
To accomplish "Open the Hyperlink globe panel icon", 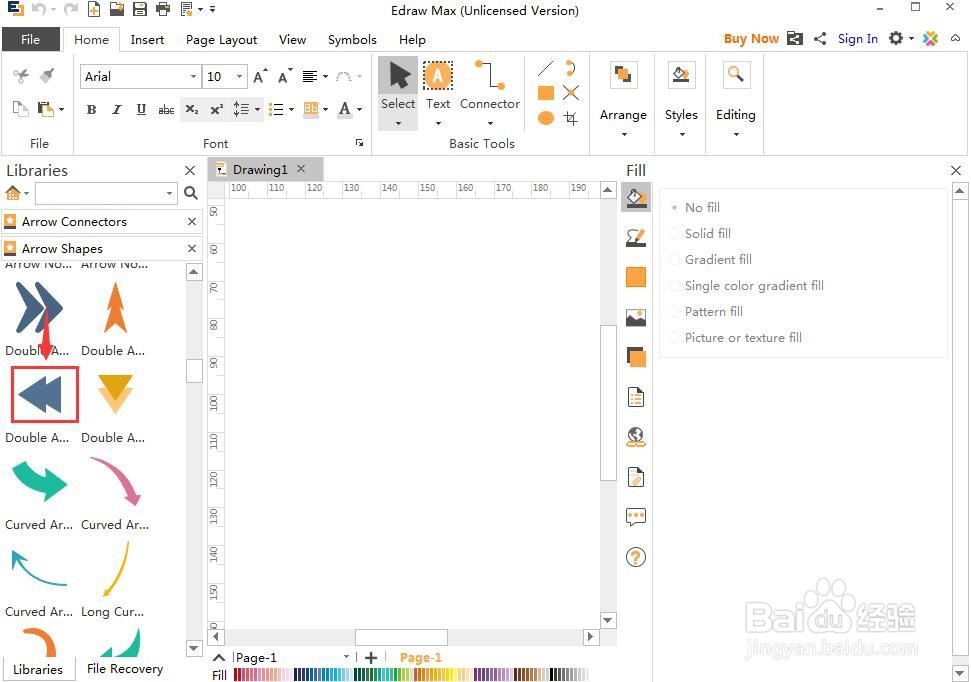I will click(x=636, y=437).
